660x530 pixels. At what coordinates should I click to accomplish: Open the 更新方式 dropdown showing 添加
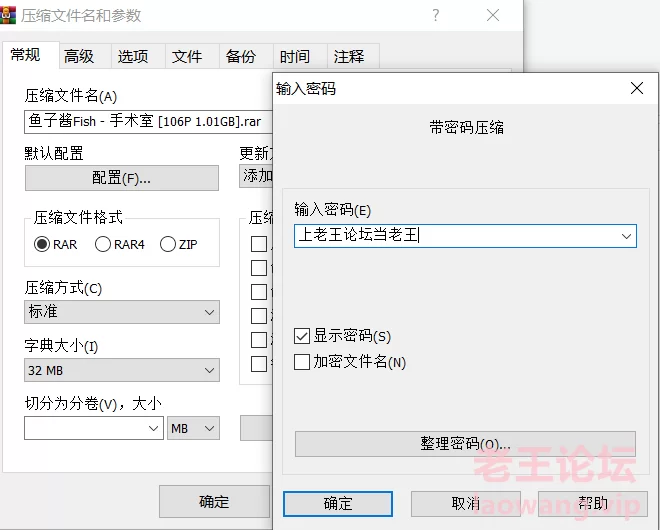[256, 176]
